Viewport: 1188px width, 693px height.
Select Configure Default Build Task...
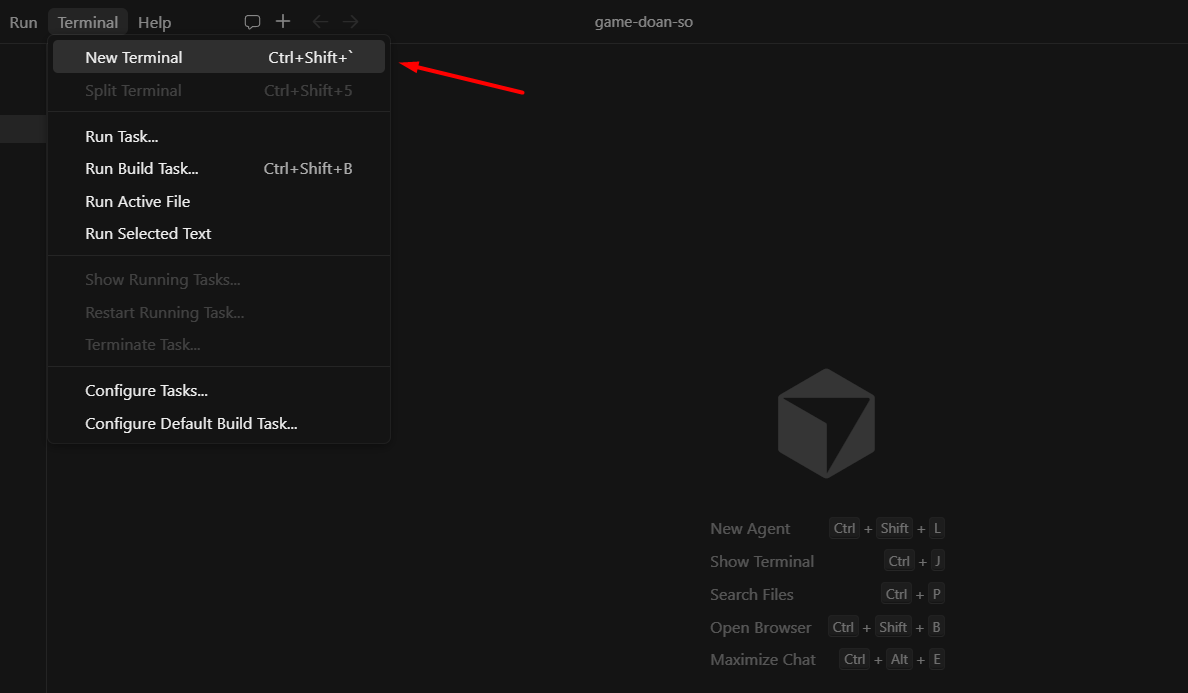pos(219,423)
